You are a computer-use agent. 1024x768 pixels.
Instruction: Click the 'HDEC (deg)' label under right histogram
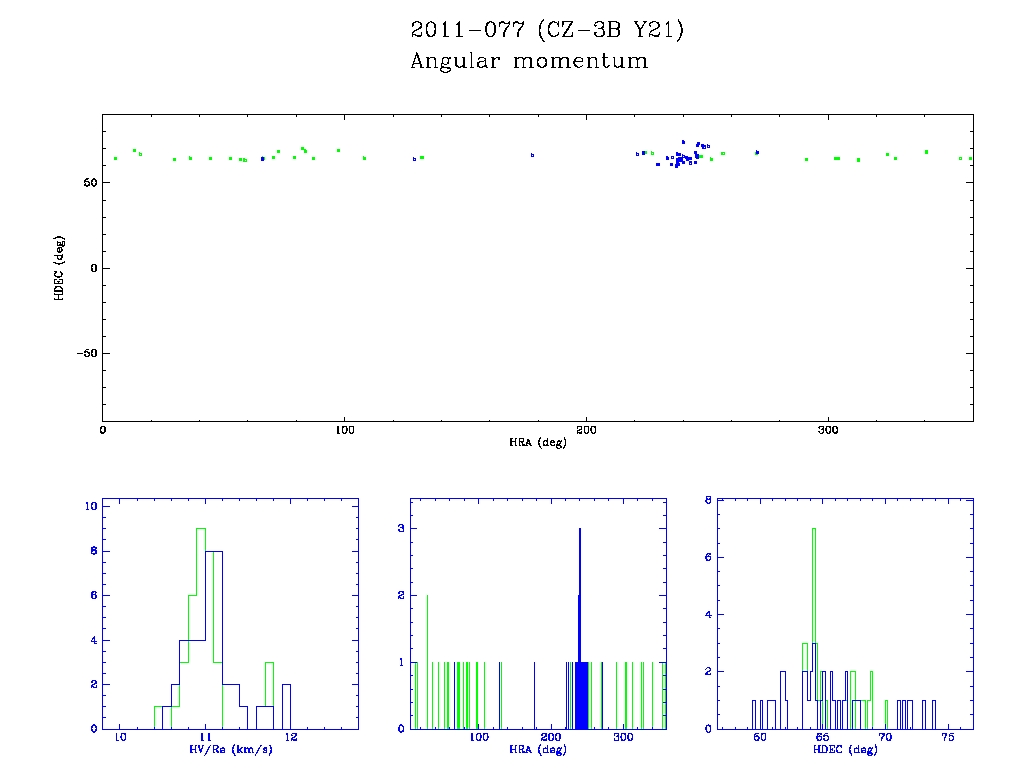coord(845,749)
